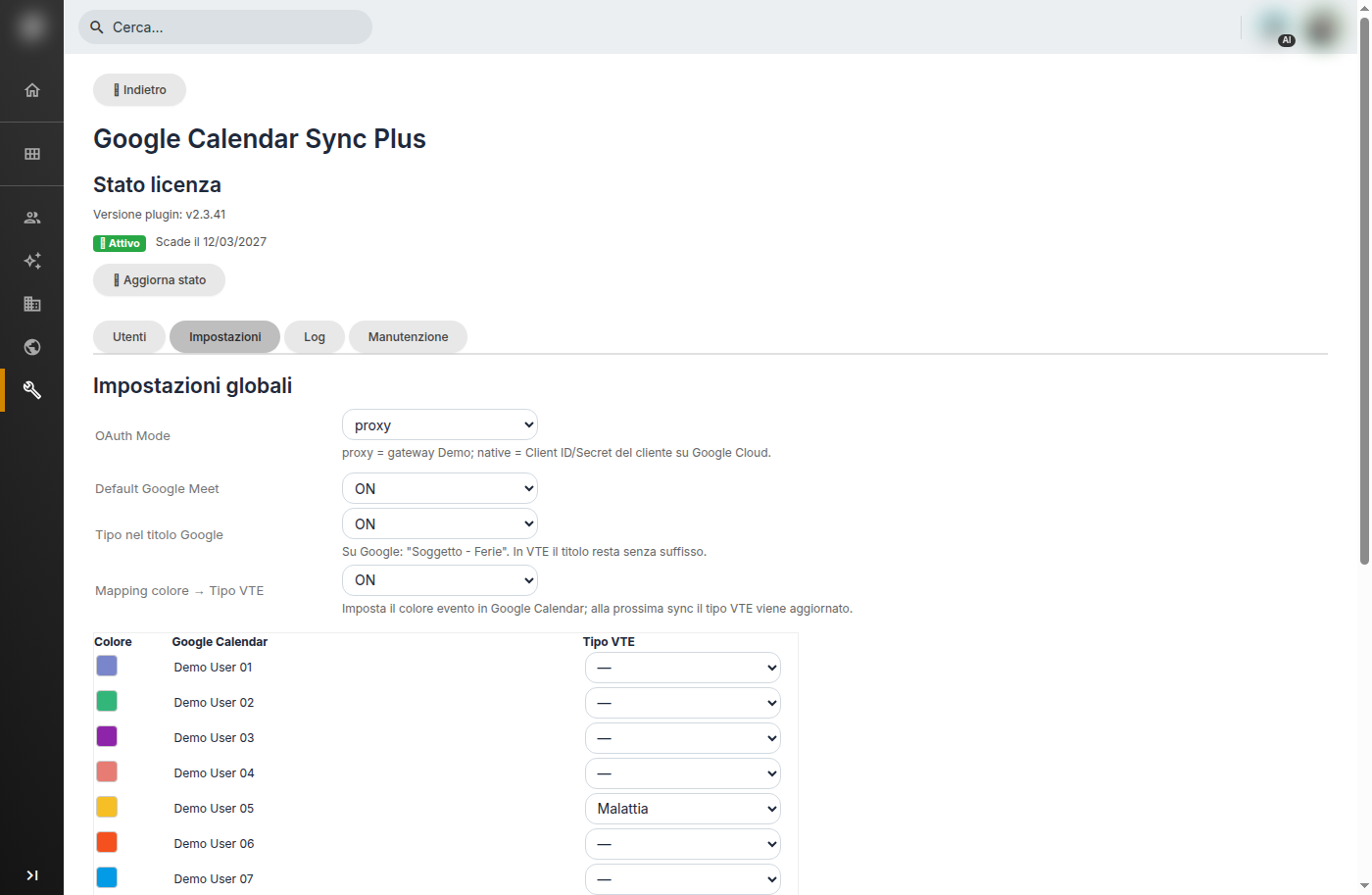Viewport: 1372px width, 895px height.
Task: Go to Home from the sidebar
Action: 32,90
